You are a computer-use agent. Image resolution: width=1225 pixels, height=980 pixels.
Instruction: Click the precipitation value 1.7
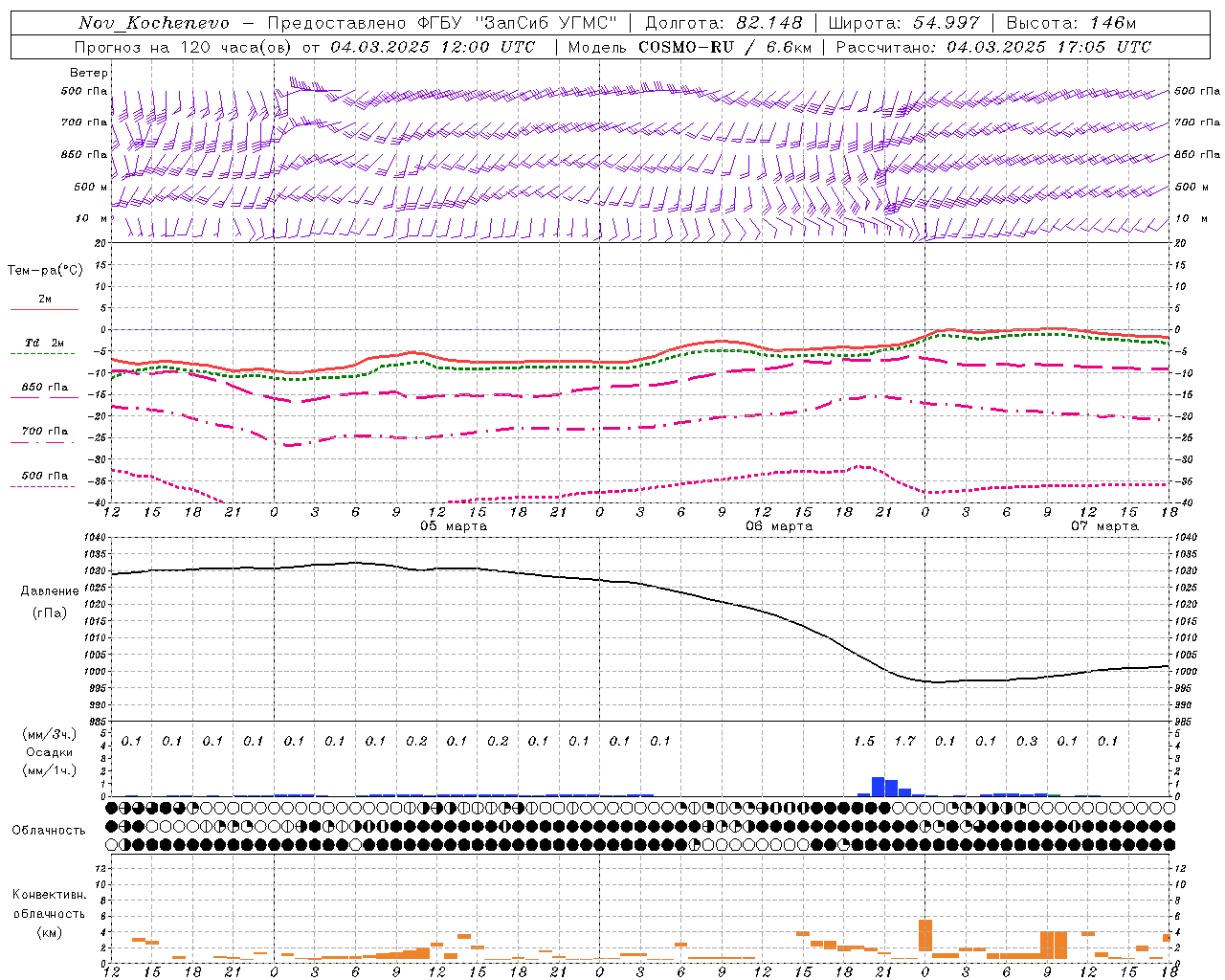904,741
